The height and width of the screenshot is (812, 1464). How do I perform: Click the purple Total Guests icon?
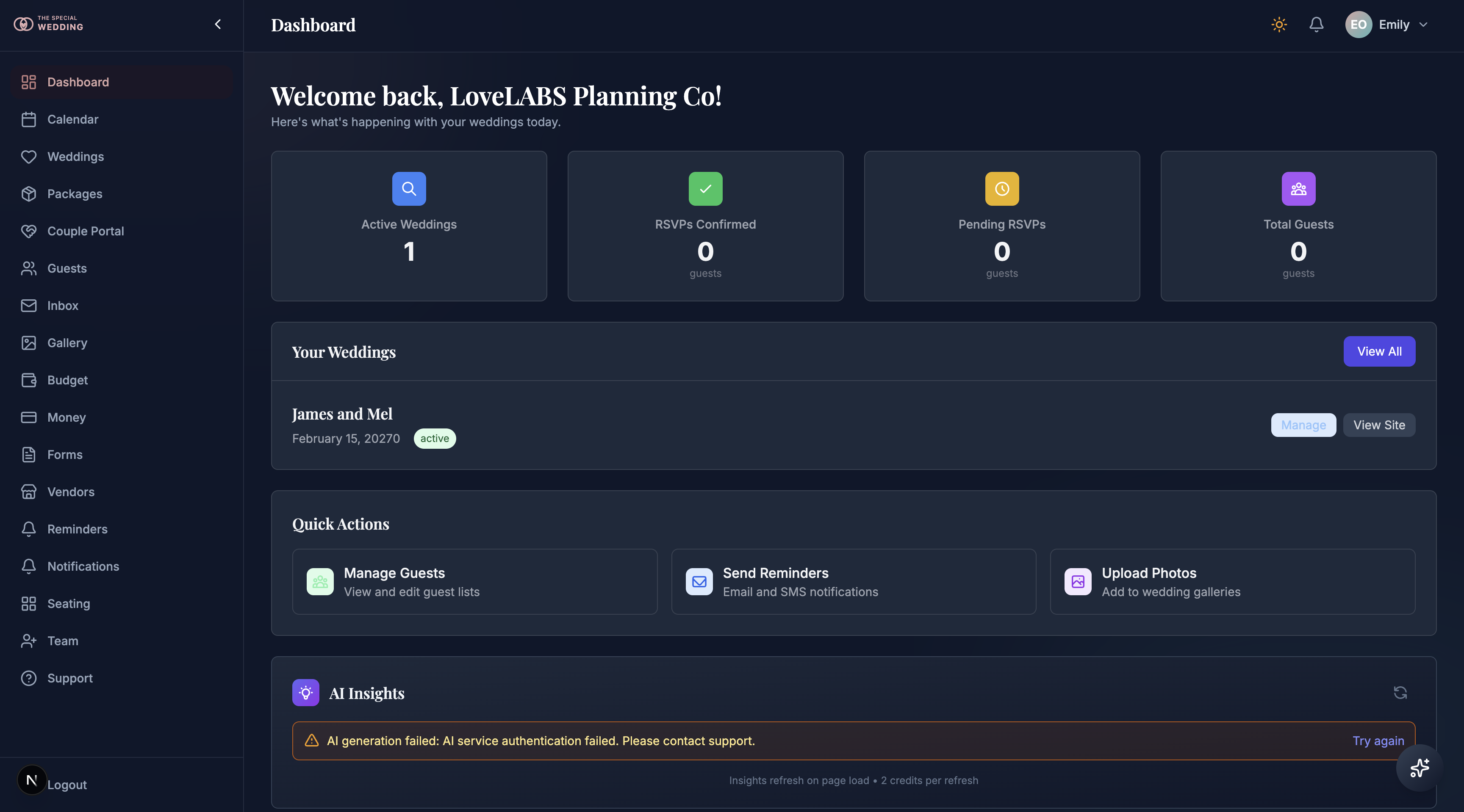click(x=1298, y=188)
